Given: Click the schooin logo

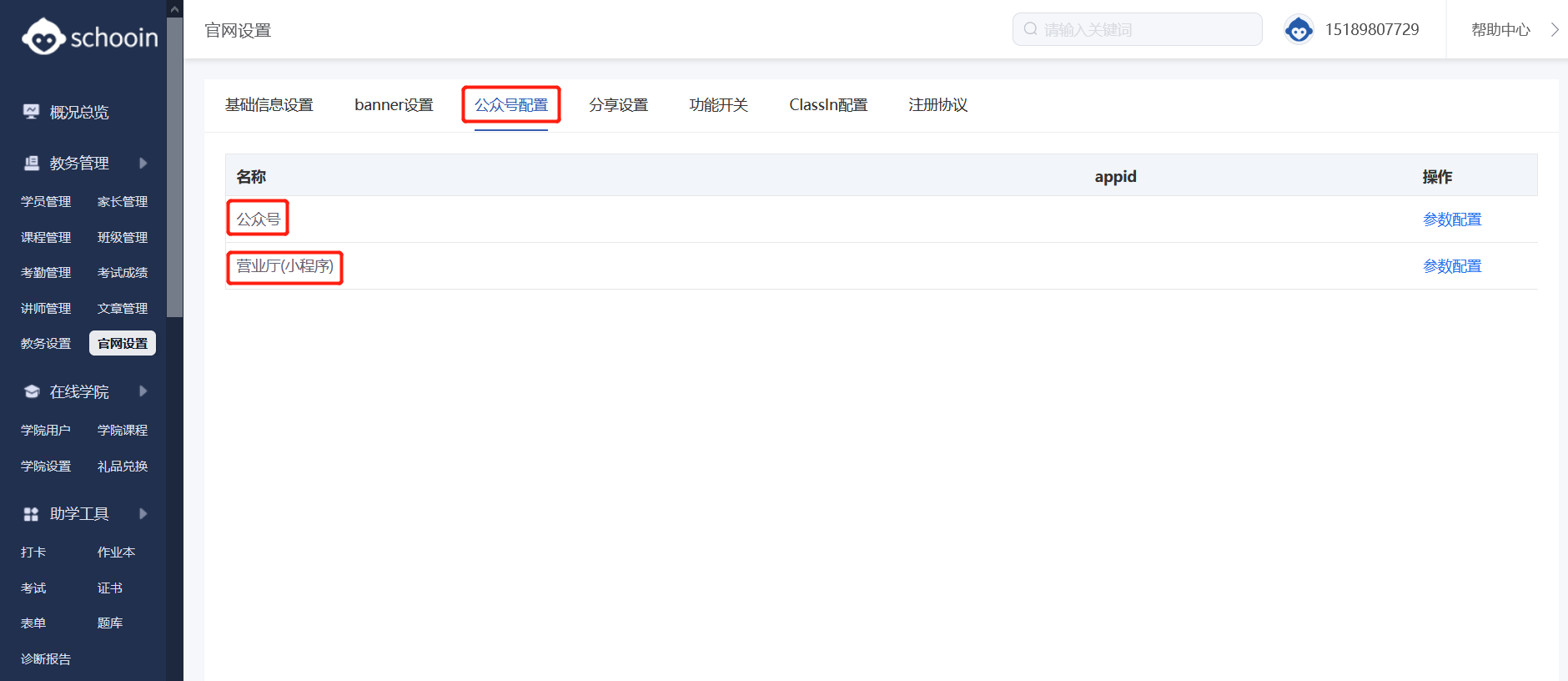Looking at the screenshot, I should (89, 37).
